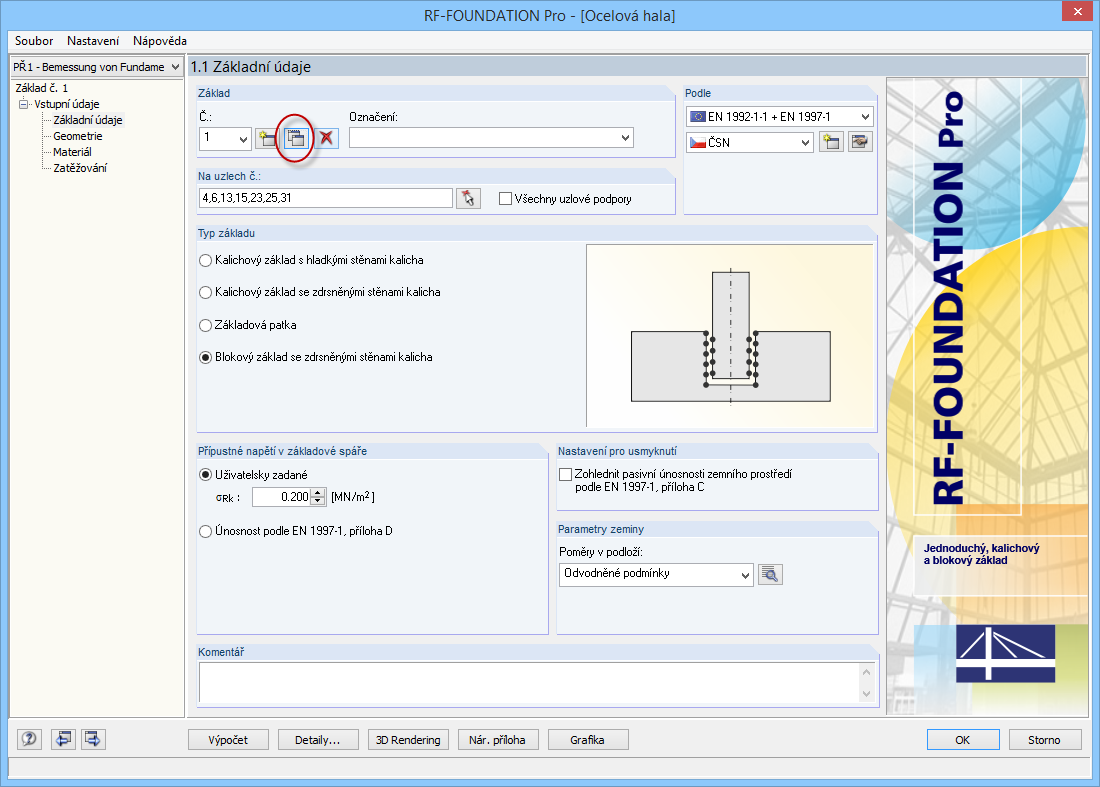
Task: Decrease σRk value with down arrow
Action: point(318,501)
